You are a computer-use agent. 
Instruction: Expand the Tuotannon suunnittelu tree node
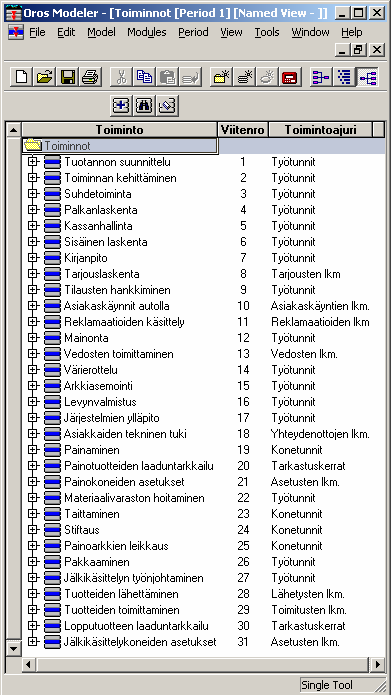point(32,162)
